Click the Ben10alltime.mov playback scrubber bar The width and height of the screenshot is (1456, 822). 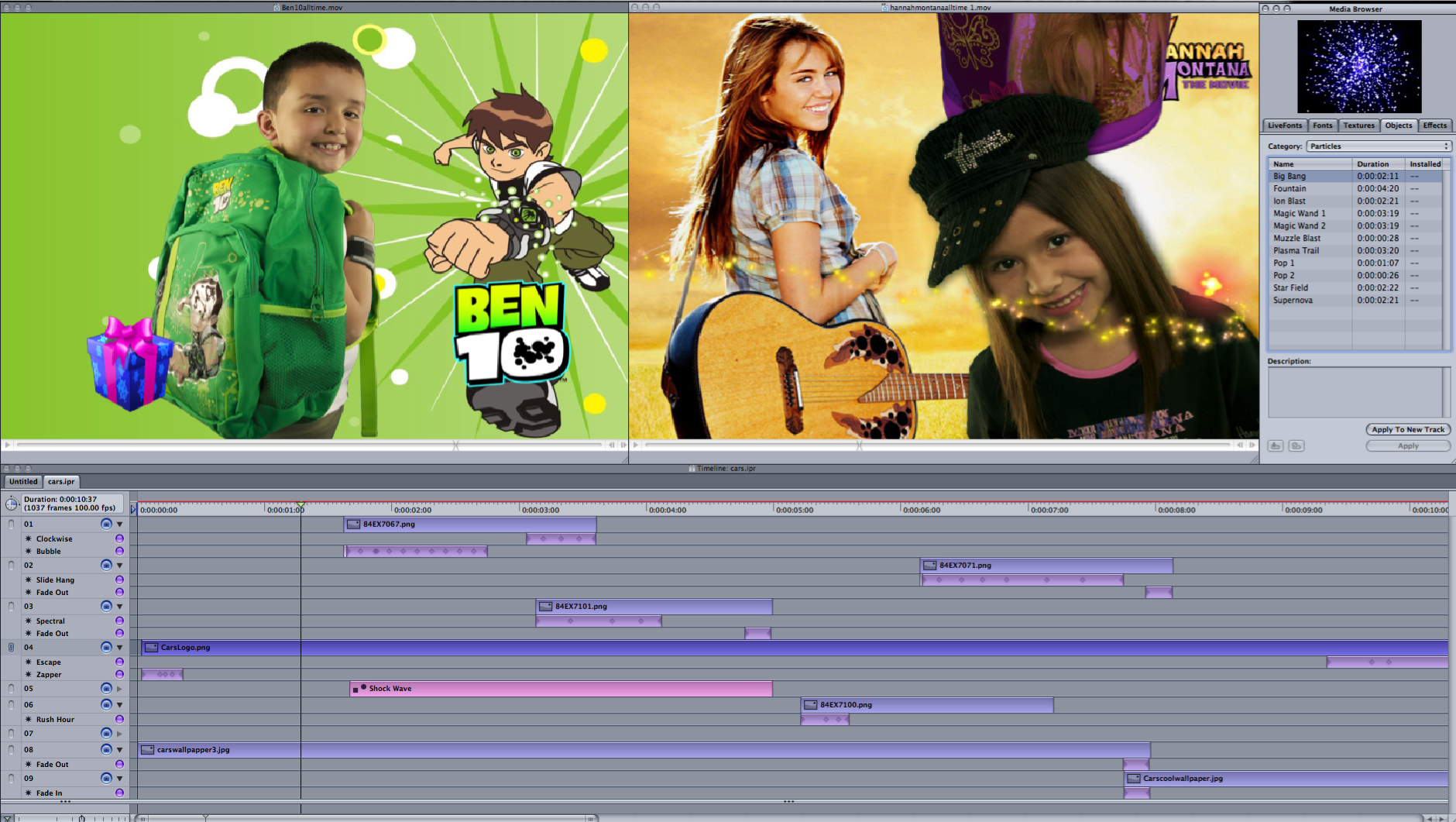(310, 445)
